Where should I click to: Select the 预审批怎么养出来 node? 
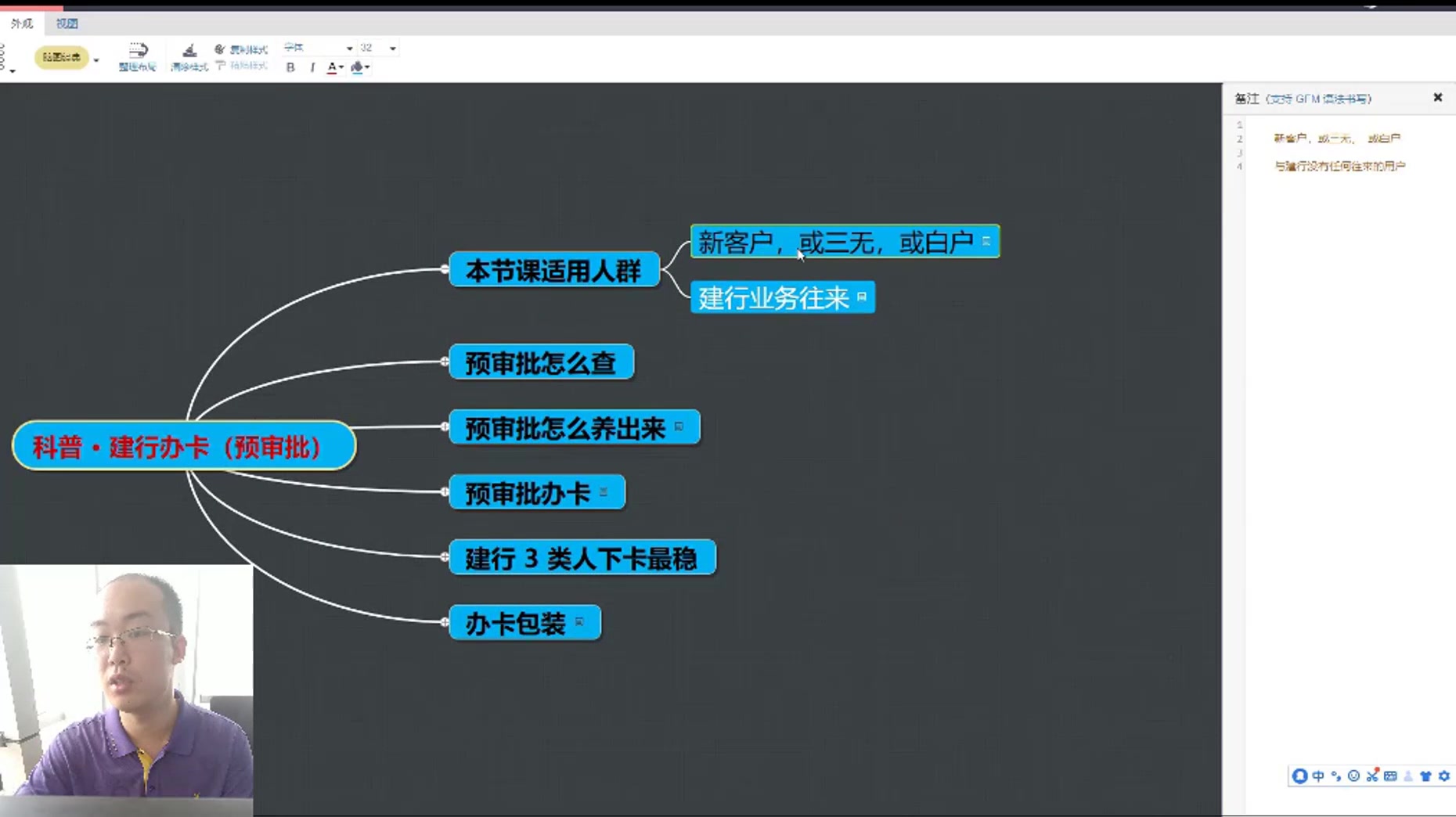575,427
